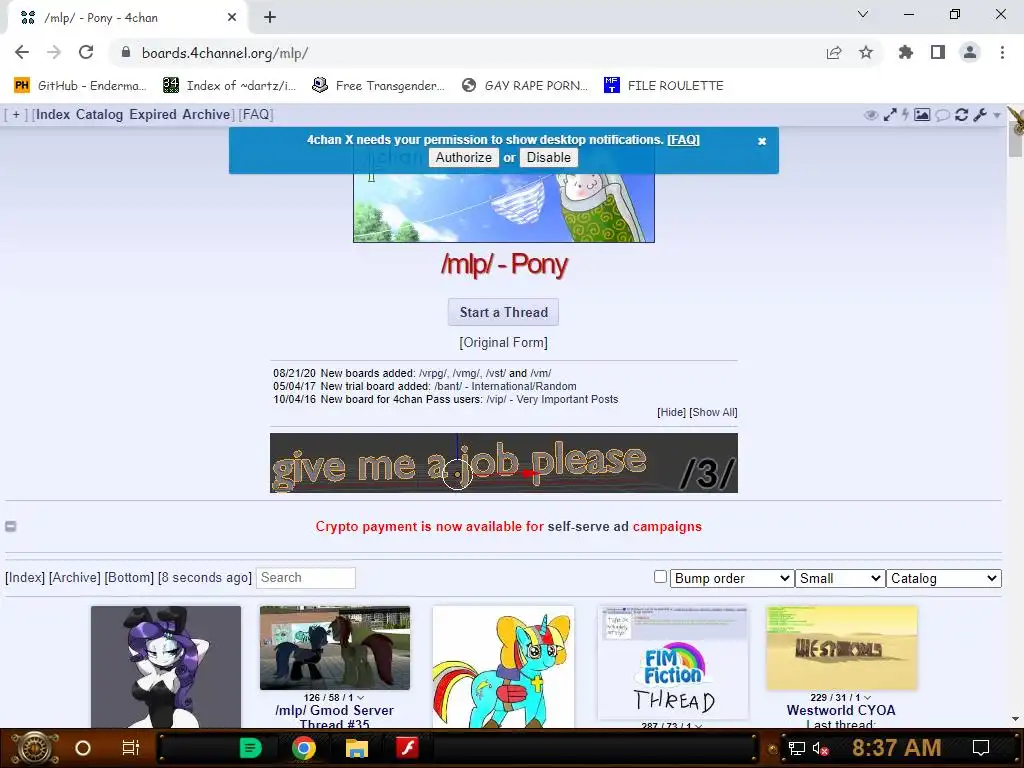Click the speech bubble icon in header
This screenshot has width=1024, height=768.
(x=942, y=115)
